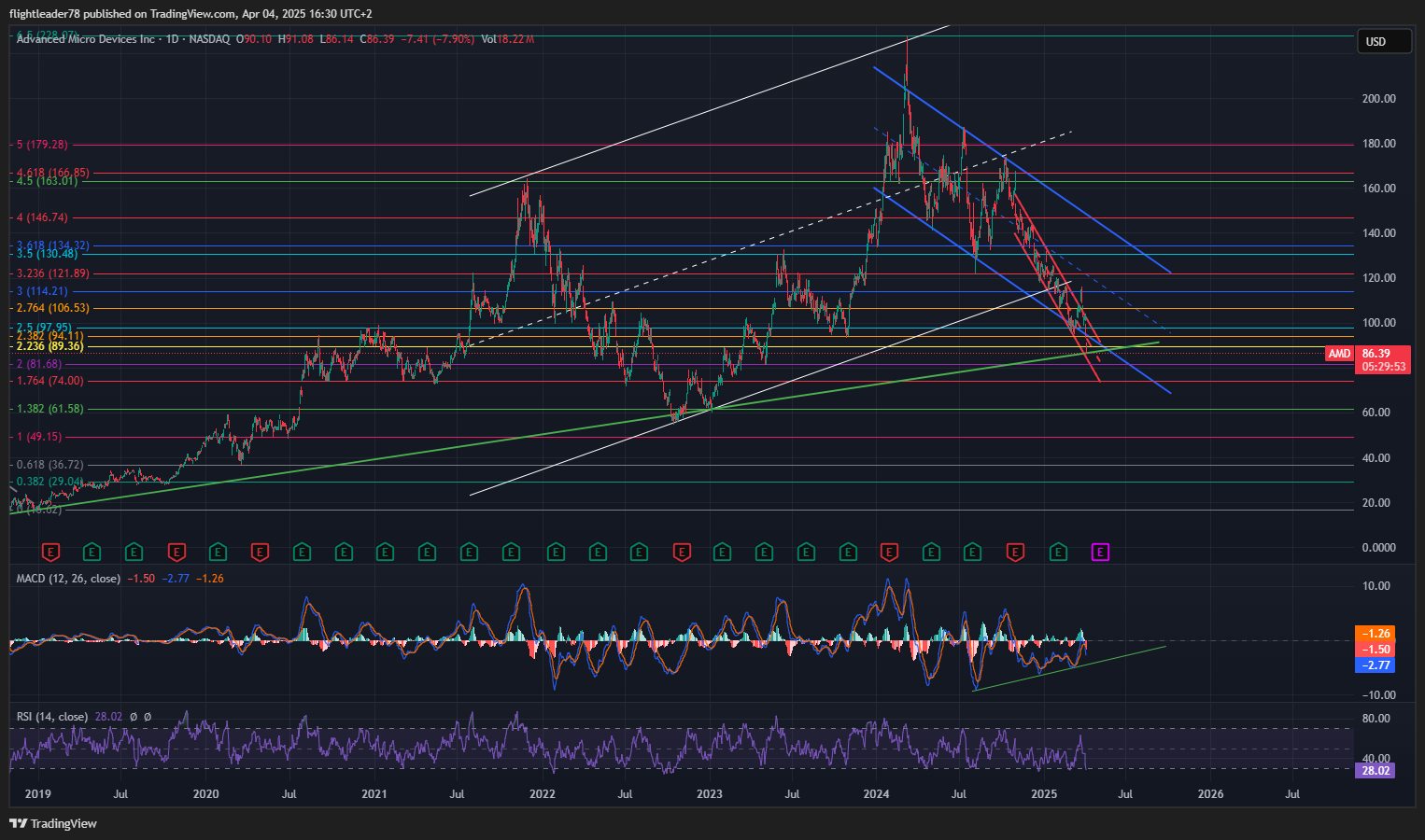Click the 05:29:53 countdown under the AMD price
The image size is (1425, 840).
tap(1384, 368)
